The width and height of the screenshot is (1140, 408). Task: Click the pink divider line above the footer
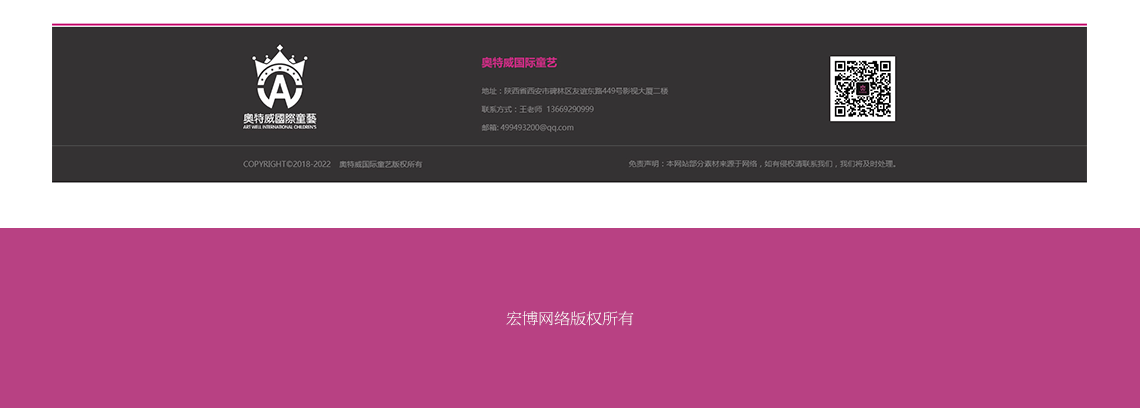pyautogui.click(x=569, y=24)
